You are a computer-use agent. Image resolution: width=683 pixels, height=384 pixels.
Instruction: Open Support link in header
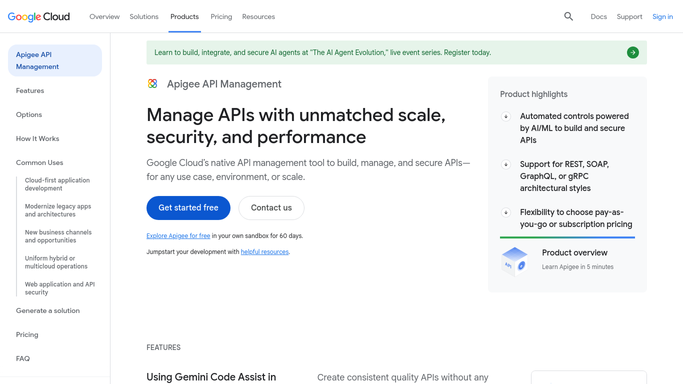coord(629,17)
